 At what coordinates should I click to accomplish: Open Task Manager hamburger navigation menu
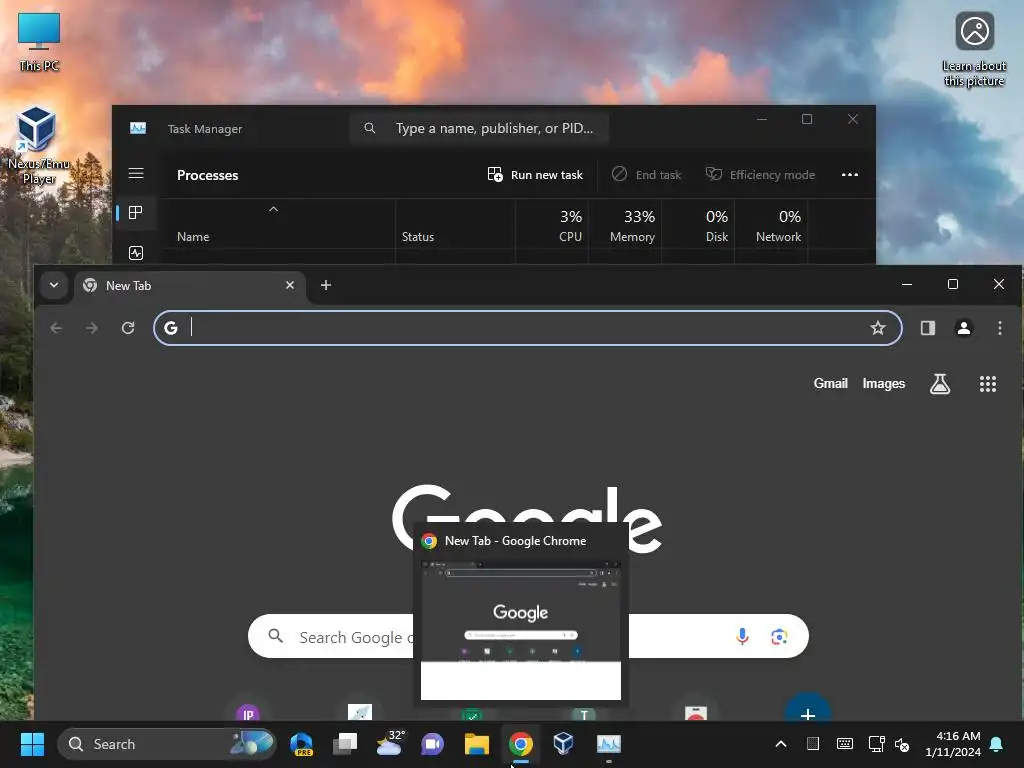tap(136, 174)
